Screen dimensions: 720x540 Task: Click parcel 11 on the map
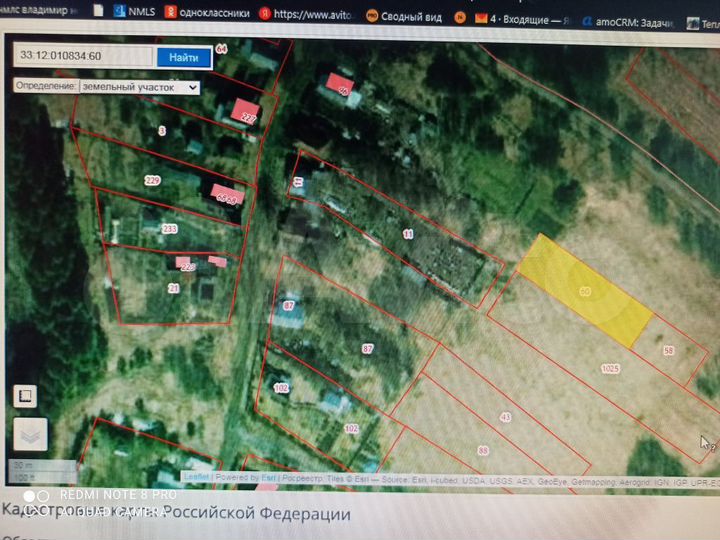pos(408,233)
